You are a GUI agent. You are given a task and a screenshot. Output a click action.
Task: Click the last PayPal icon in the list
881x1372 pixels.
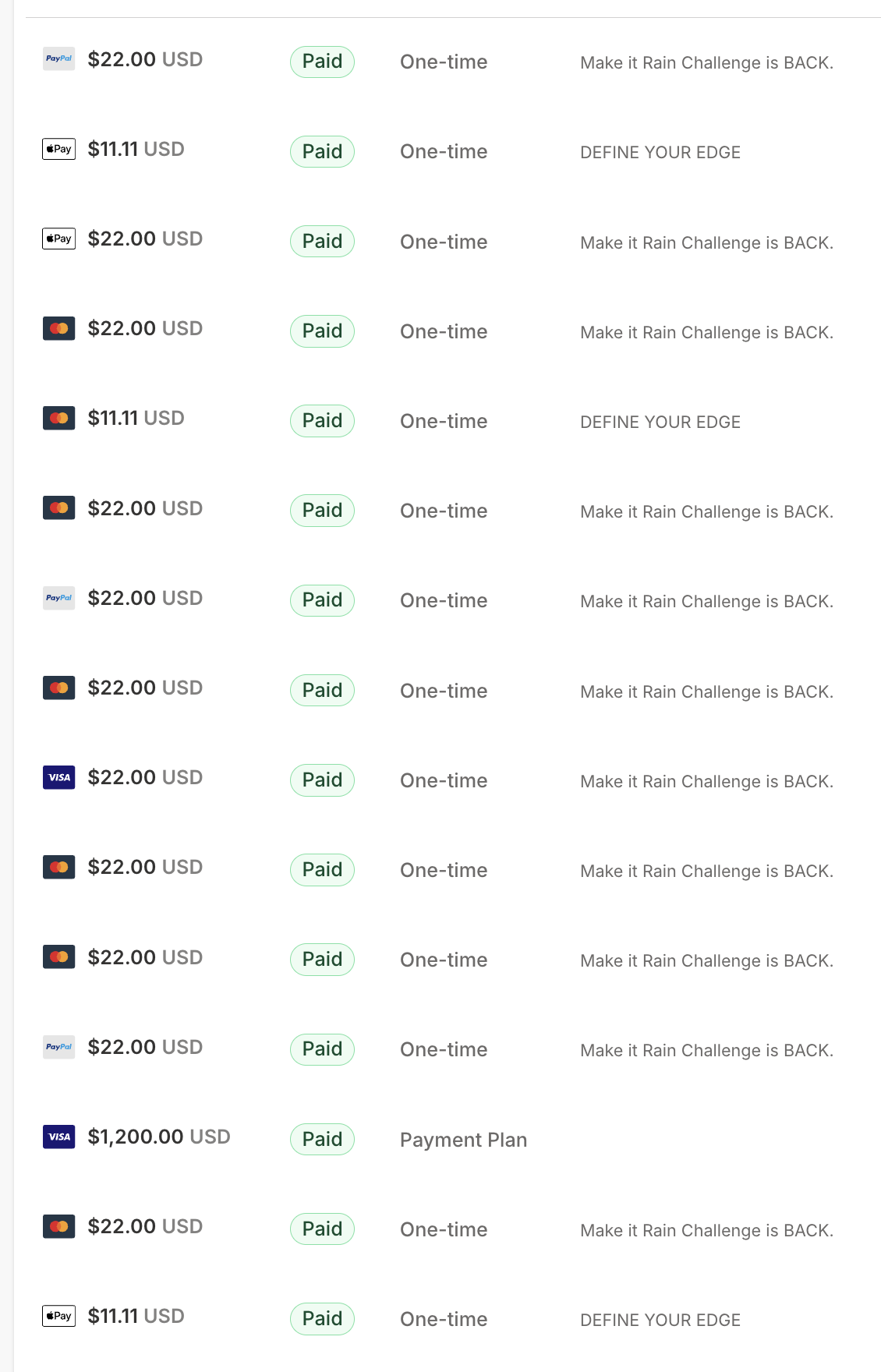[x=58, y=1047]
